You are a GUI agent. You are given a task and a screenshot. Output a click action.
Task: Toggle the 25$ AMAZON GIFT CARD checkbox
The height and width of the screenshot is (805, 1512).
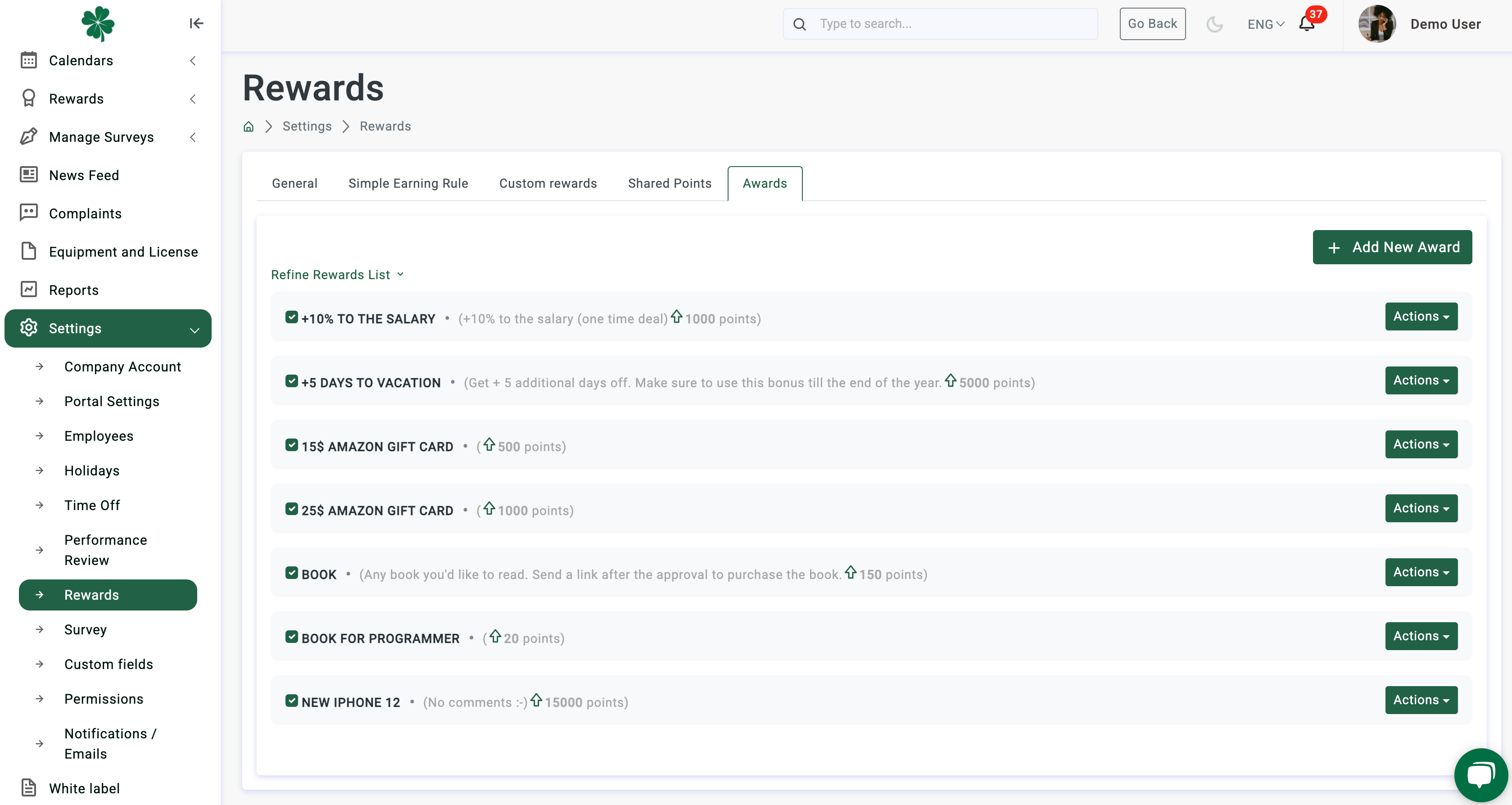coord(292,509)
